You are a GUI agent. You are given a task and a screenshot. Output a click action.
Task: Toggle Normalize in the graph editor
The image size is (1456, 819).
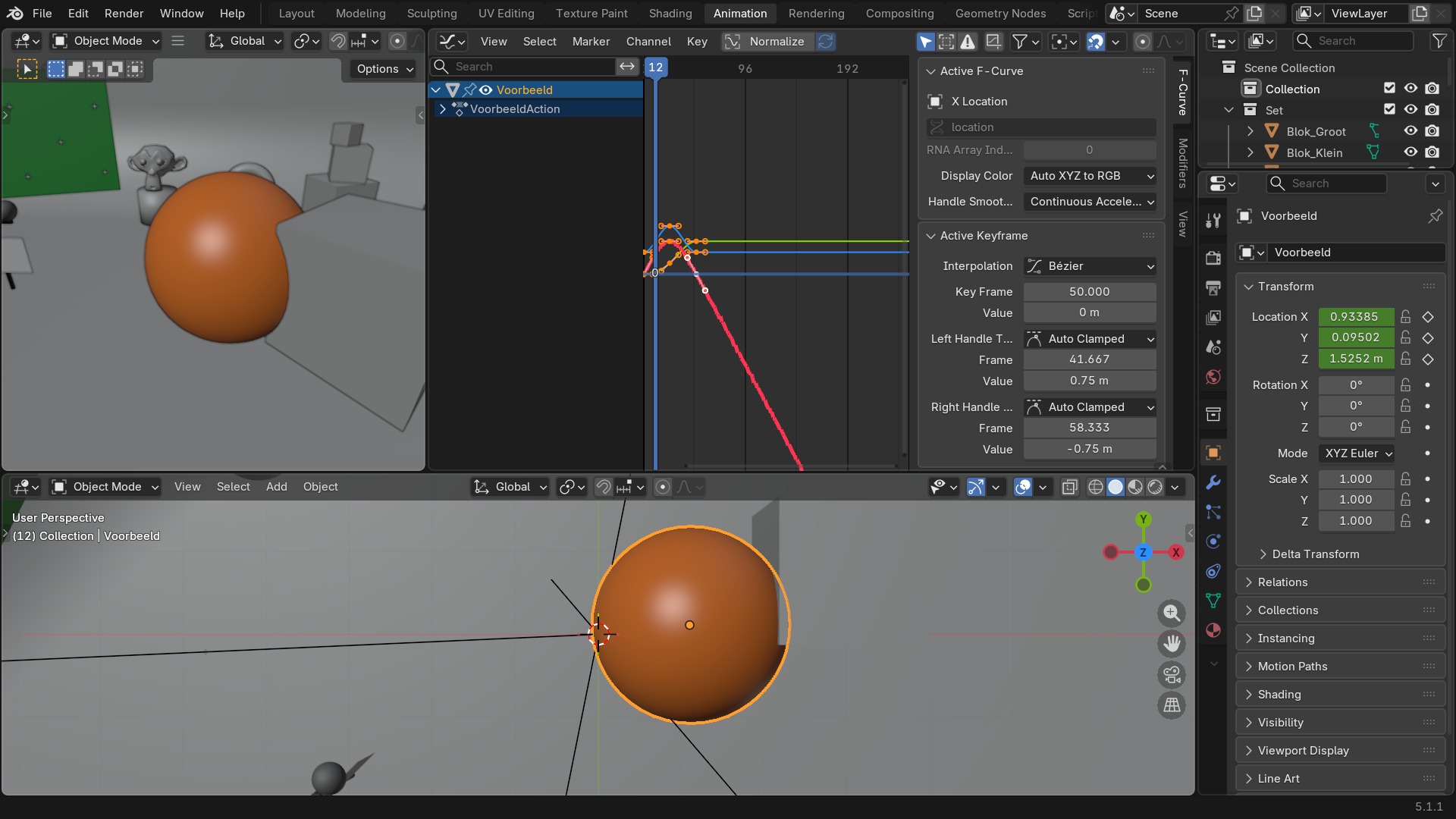click(x=766, y=42)
